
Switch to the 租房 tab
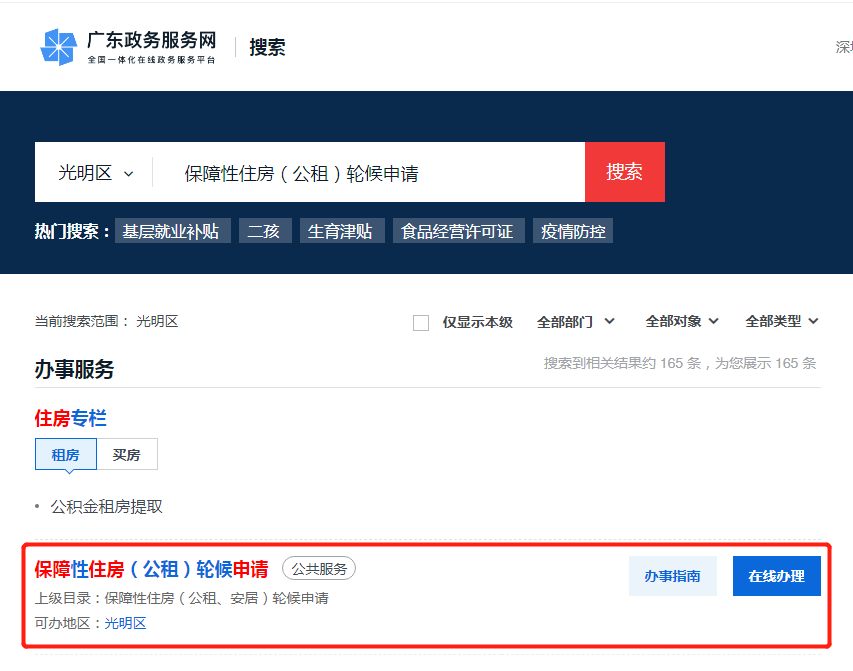point(66,455)
